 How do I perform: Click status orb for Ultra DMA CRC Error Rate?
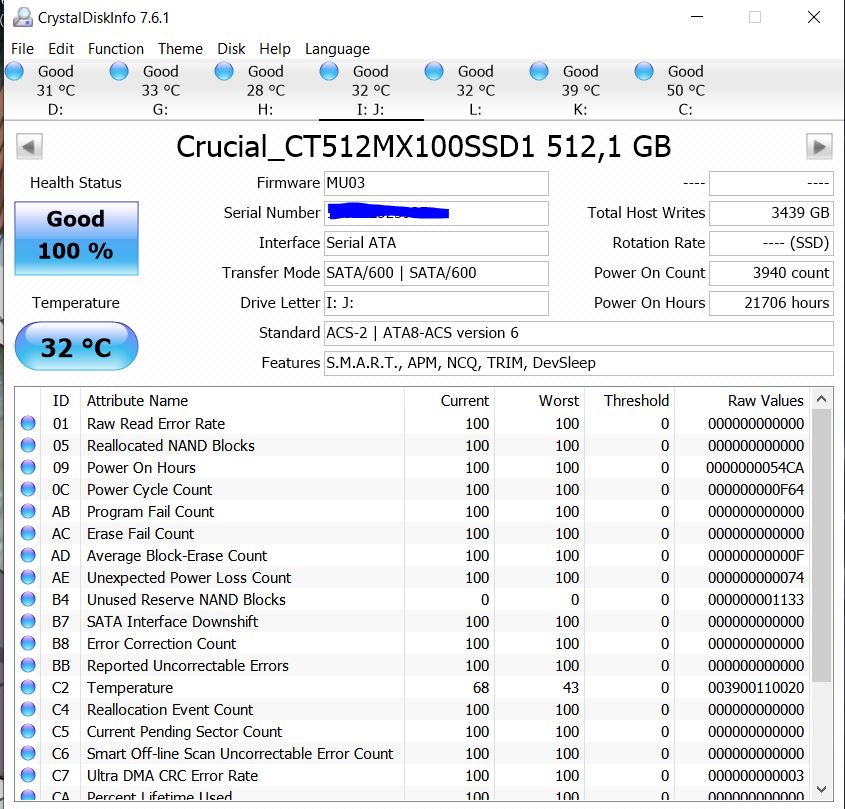coord(28,776)
